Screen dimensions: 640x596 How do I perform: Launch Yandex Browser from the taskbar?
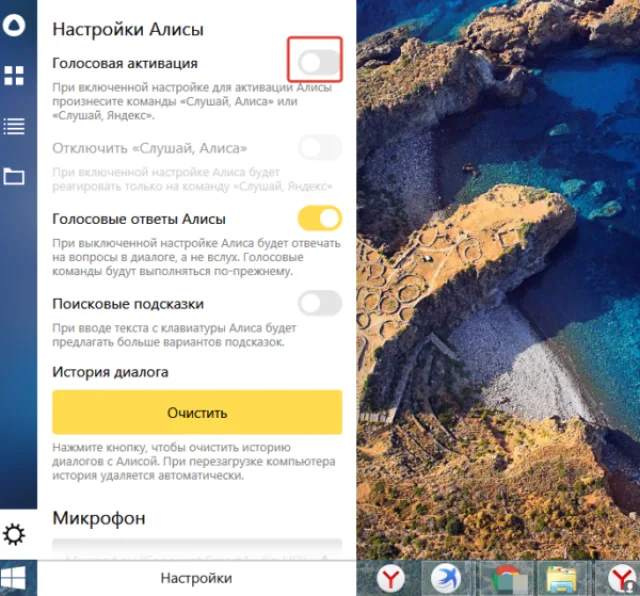pyautogui.click(x=391, y=578)
